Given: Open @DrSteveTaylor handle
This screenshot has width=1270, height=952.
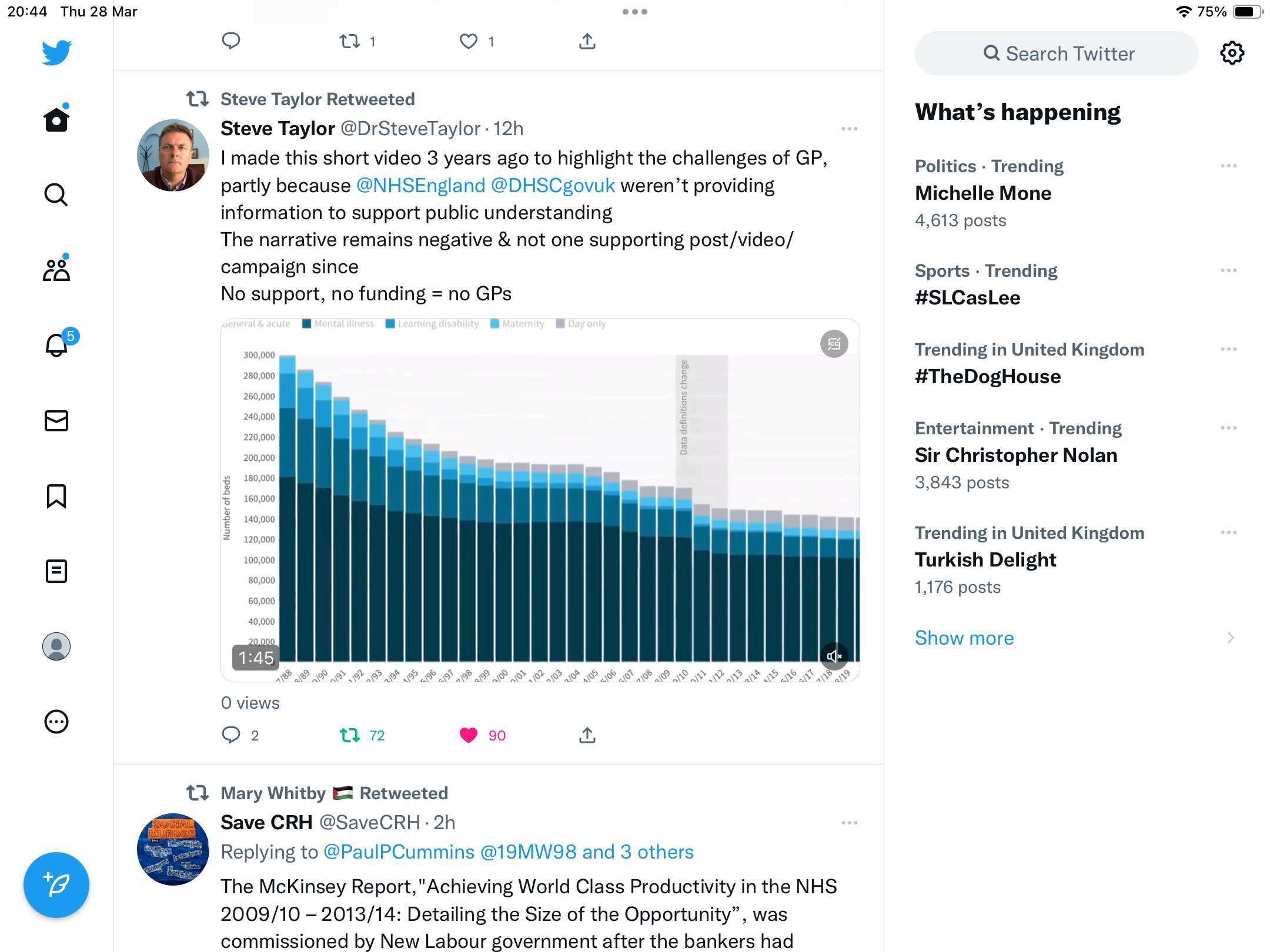Looking at the screenshot, I should (x=410, y=129).
